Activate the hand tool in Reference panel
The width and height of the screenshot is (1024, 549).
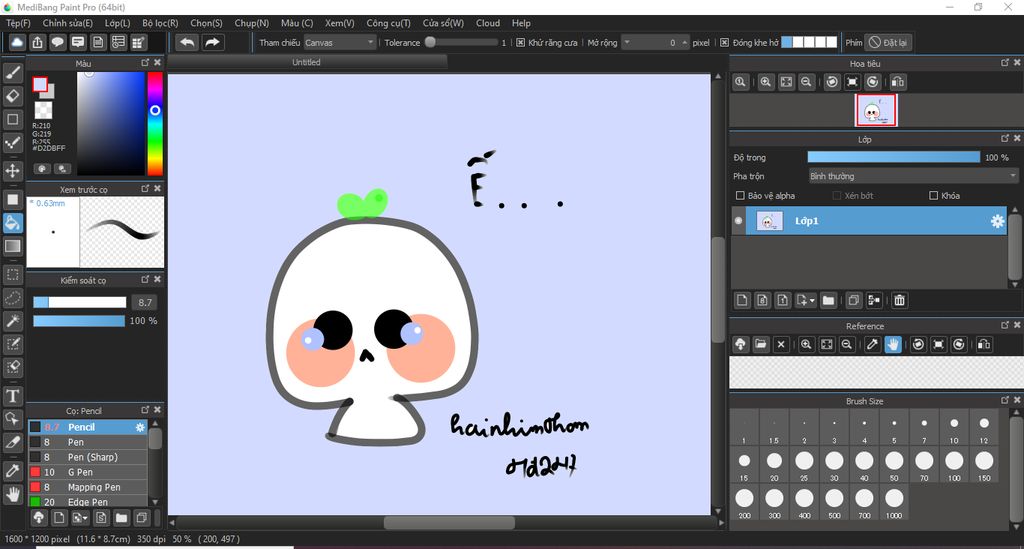(x=893, y=344)
